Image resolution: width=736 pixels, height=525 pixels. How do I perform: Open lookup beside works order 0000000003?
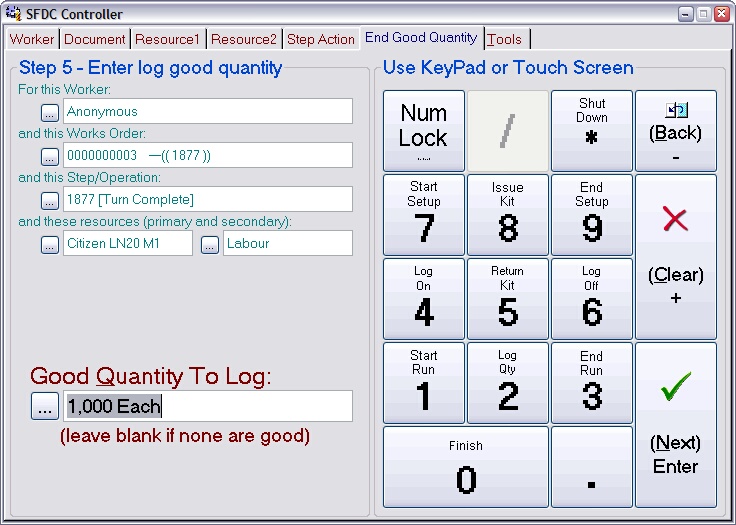50,157
